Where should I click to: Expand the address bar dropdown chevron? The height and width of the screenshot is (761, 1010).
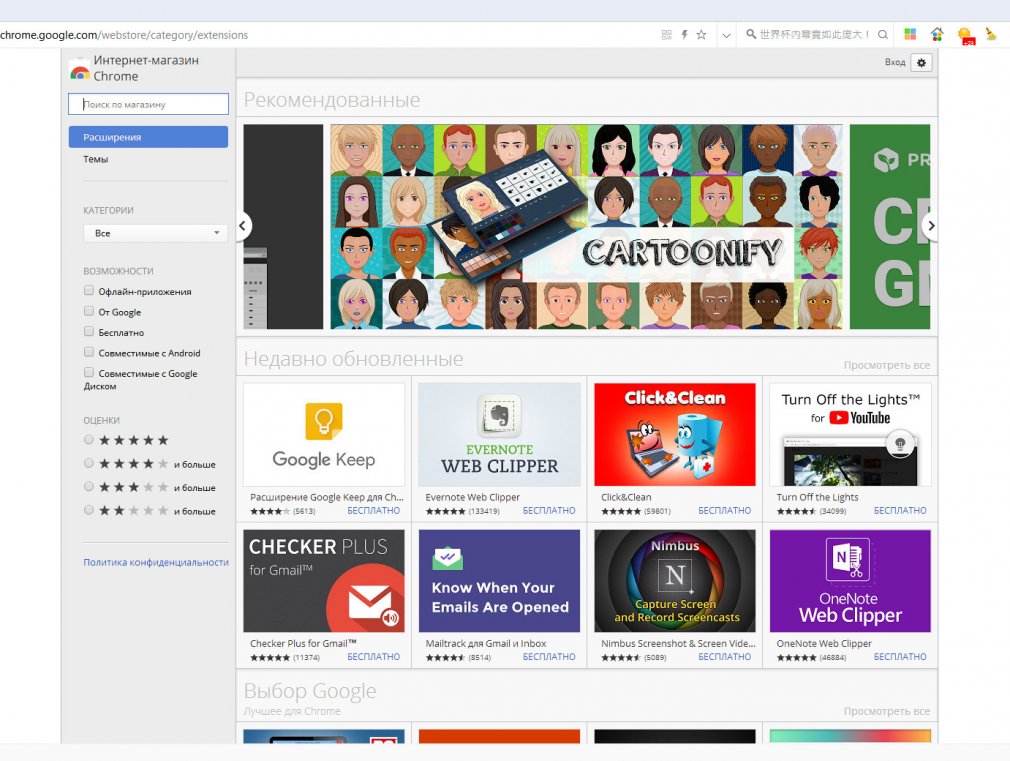tap(726, 35)
